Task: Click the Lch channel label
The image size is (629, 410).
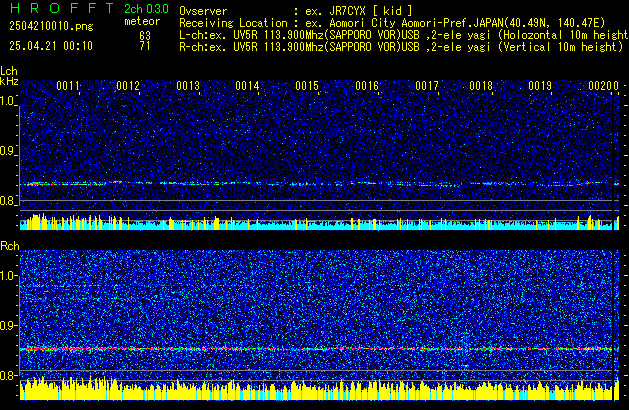Action: coord(9,71)
